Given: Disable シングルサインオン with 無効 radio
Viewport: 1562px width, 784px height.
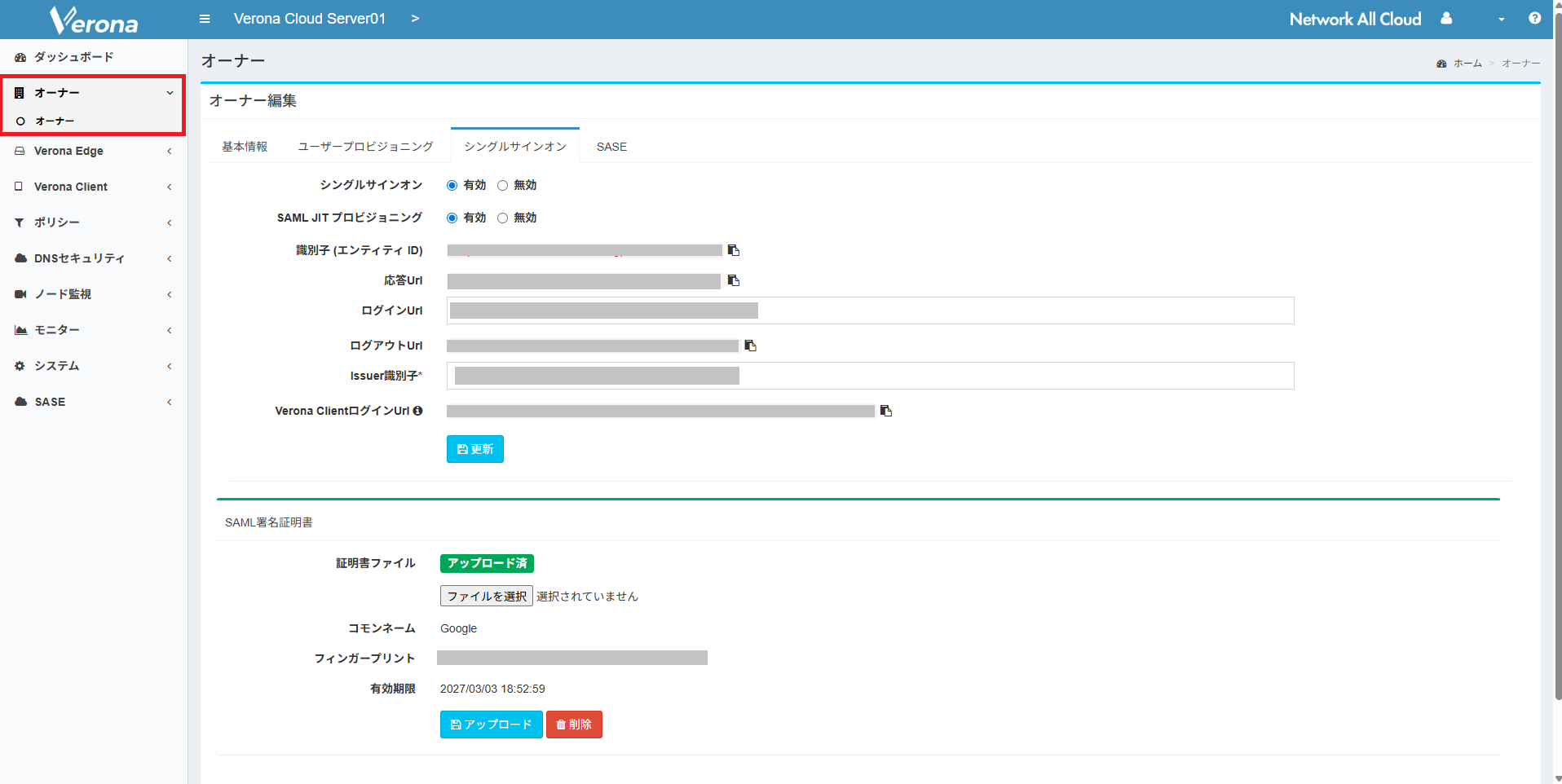Looking at the screenshot, I should pyautogui.click(x=502, y=186).
